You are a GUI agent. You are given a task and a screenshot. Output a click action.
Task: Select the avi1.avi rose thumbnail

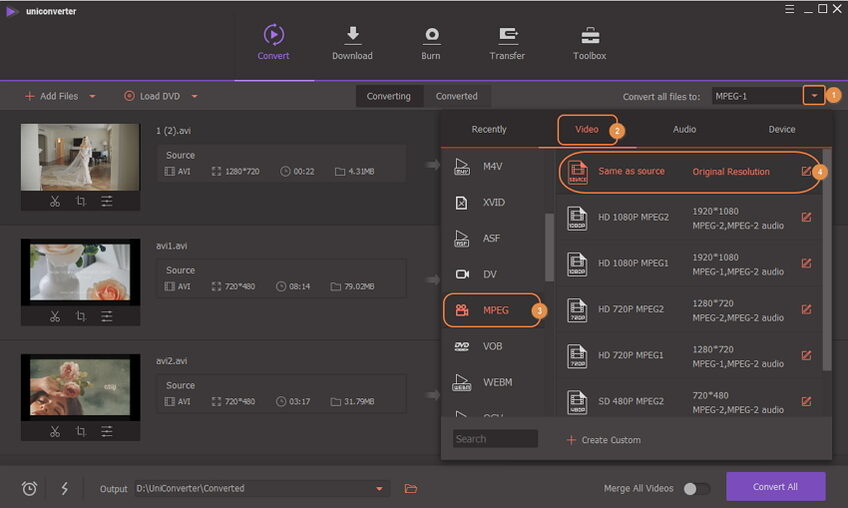pyautogui.click(x=80, y=272)
